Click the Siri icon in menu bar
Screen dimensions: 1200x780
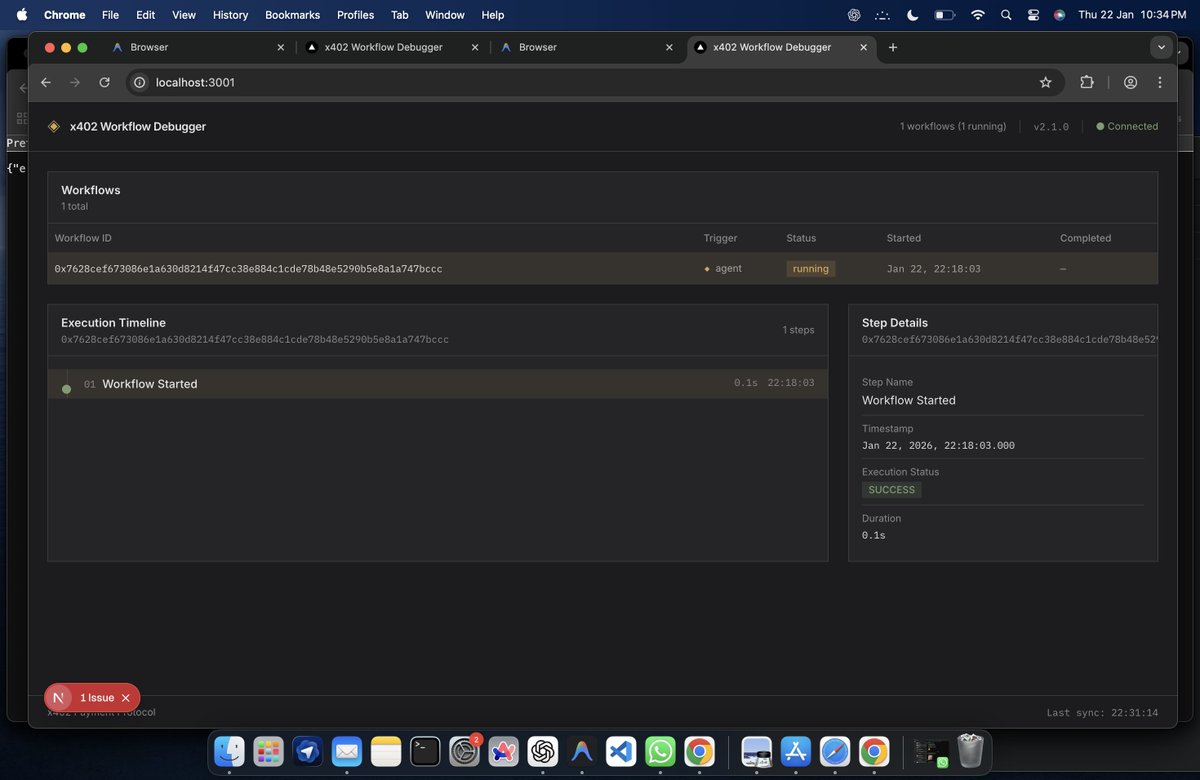pos(1059,15)
